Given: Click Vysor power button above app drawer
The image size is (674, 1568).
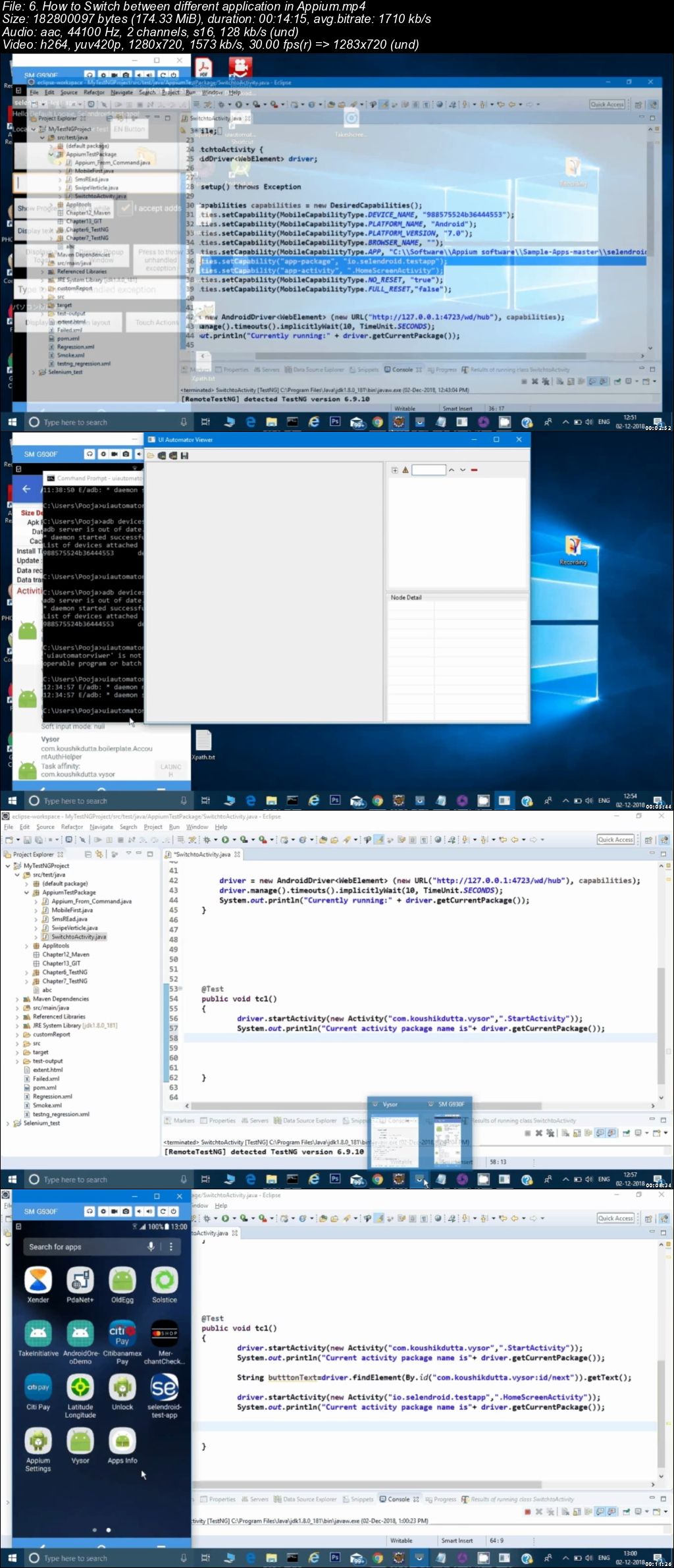Looking at the screenshot, I should click(x=174, y=1211).
